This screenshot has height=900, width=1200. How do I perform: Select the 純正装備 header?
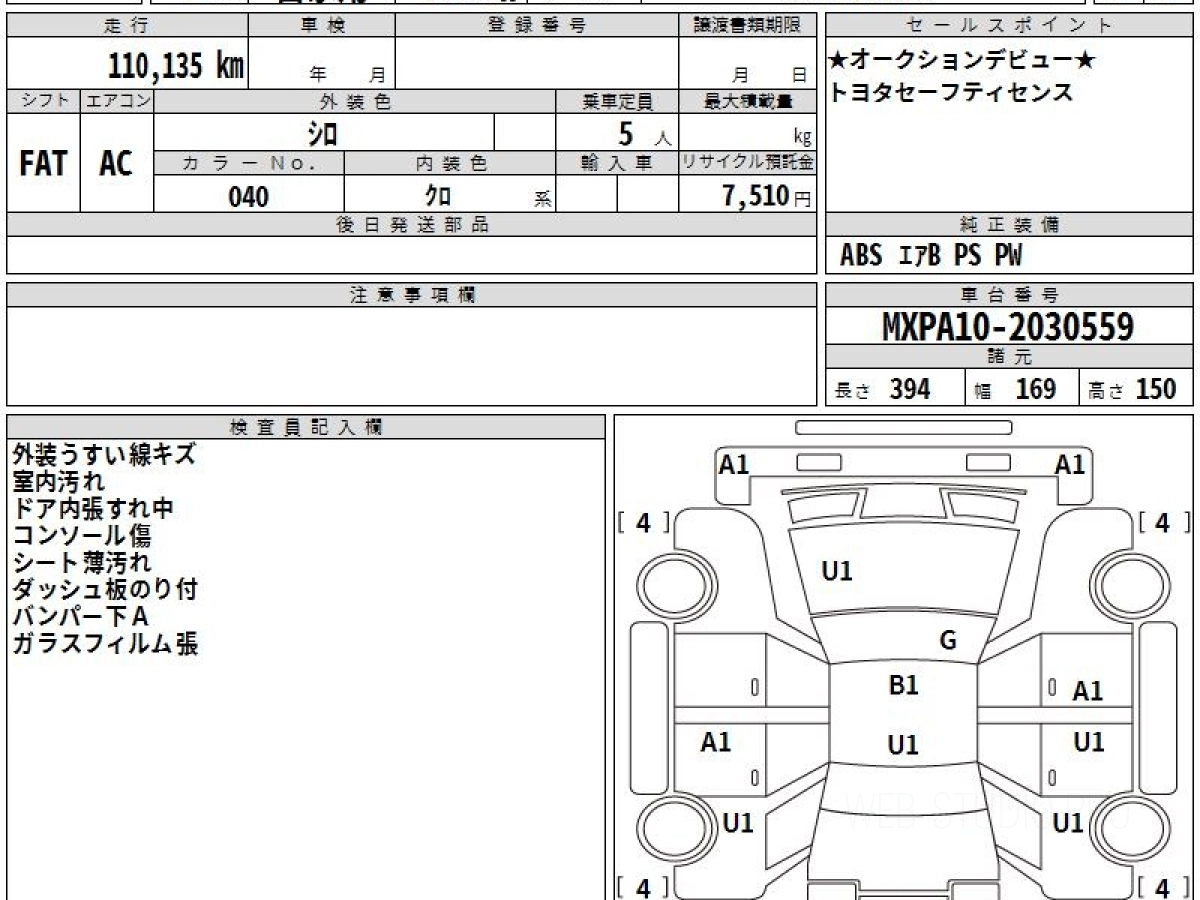(1010, 226)
